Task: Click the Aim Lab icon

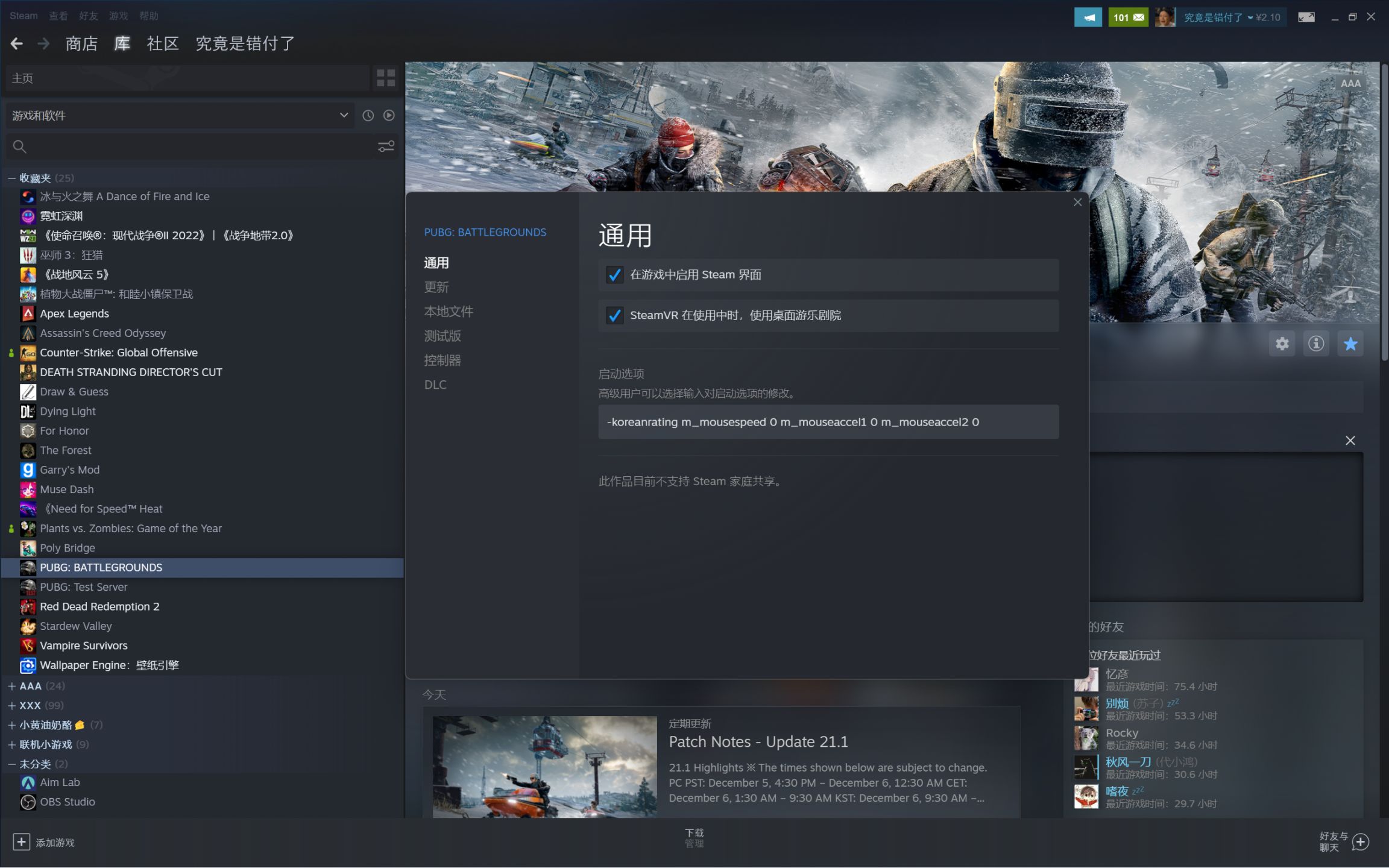Action: tap(28, 782)
